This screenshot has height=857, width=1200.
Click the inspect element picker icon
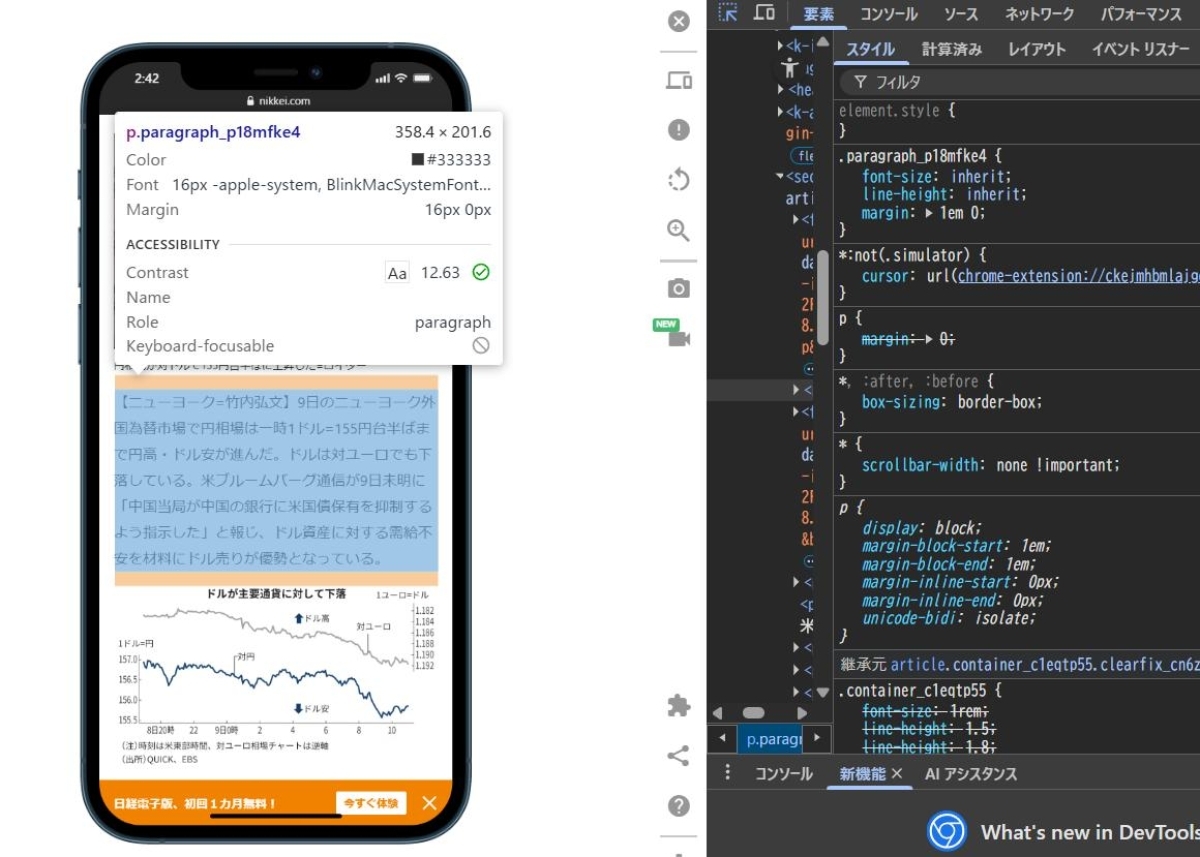(728, 13)
